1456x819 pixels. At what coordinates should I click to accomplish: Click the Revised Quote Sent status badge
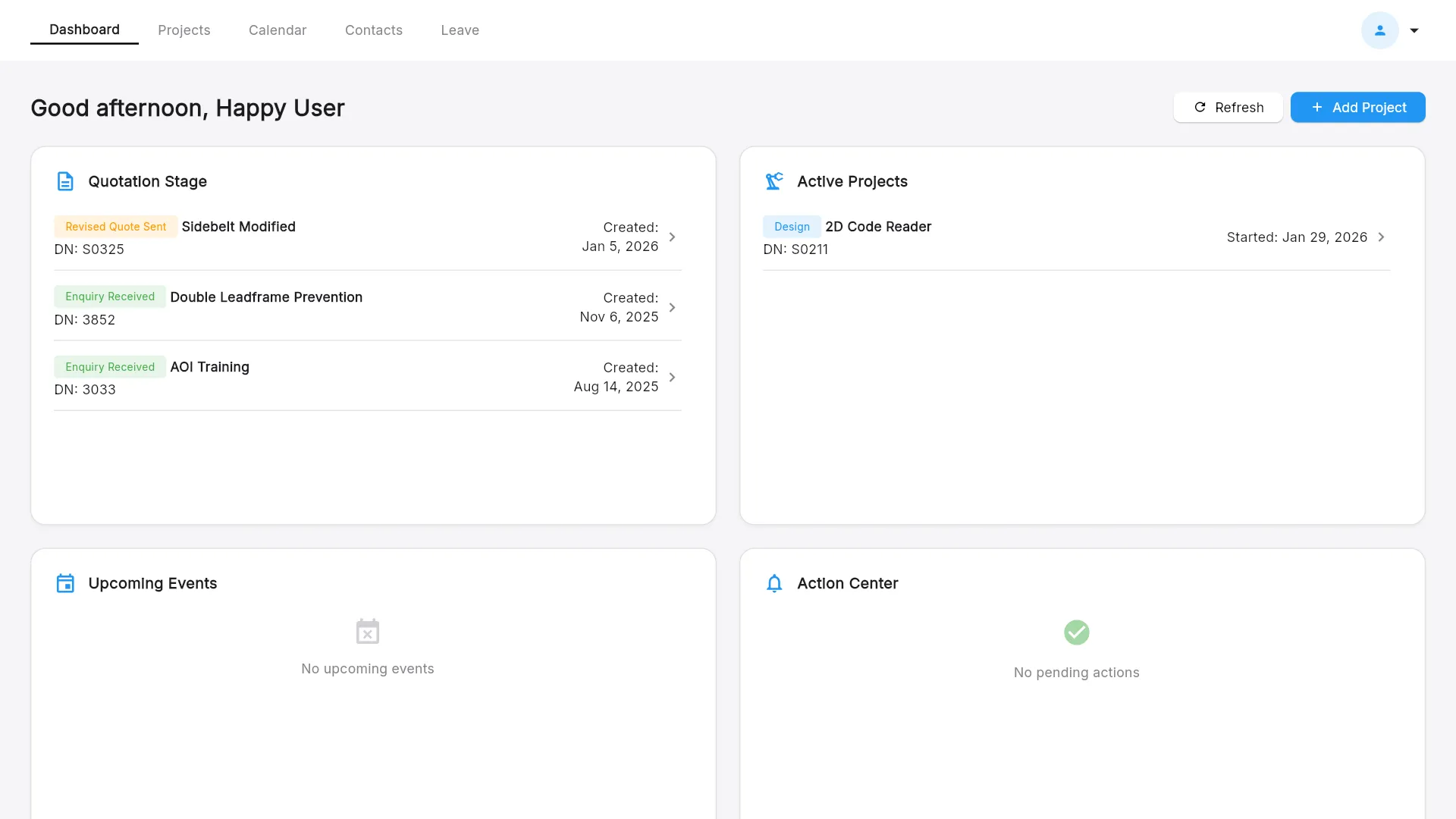(115, 226)
